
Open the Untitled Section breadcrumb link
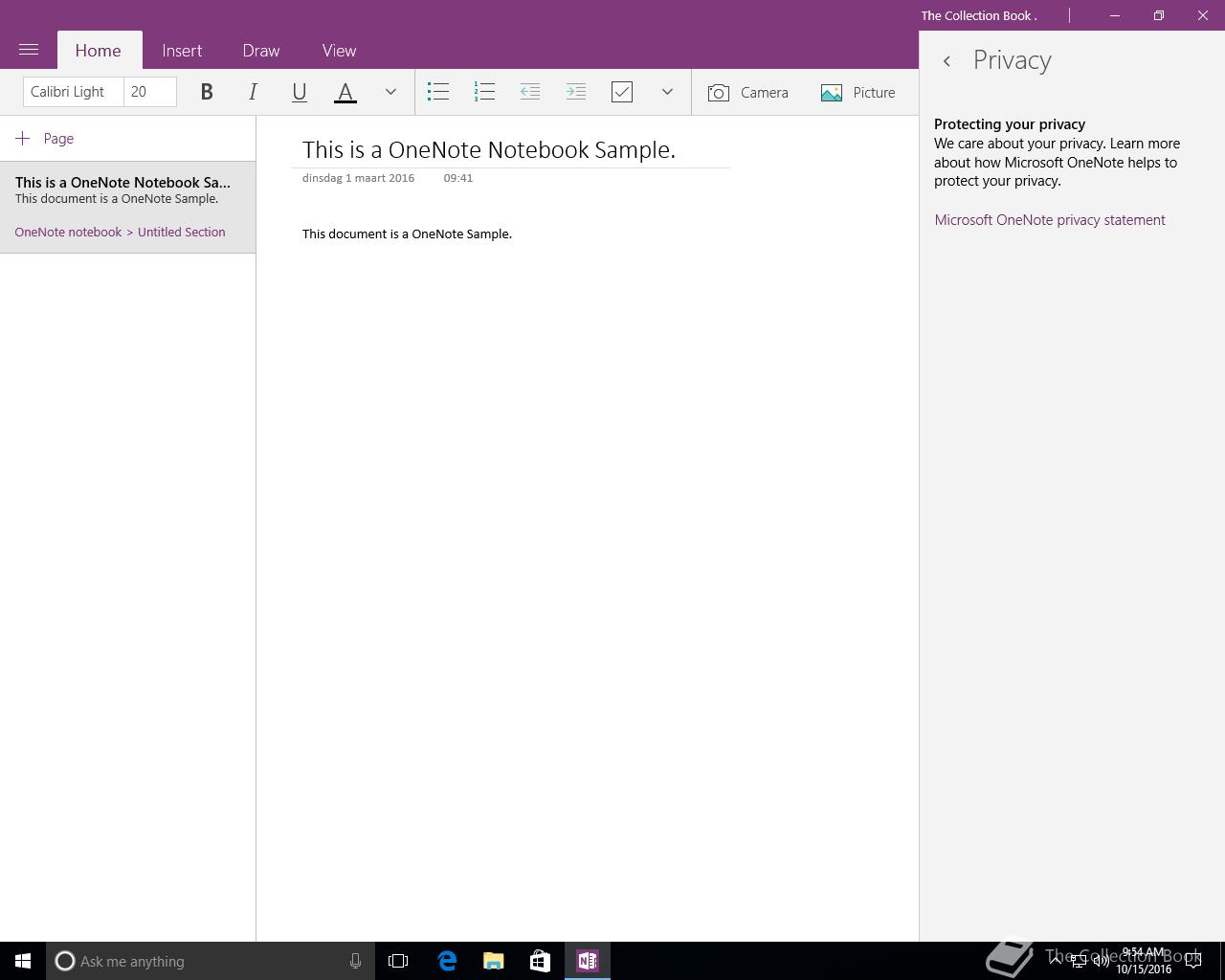(x=182, y=233)
